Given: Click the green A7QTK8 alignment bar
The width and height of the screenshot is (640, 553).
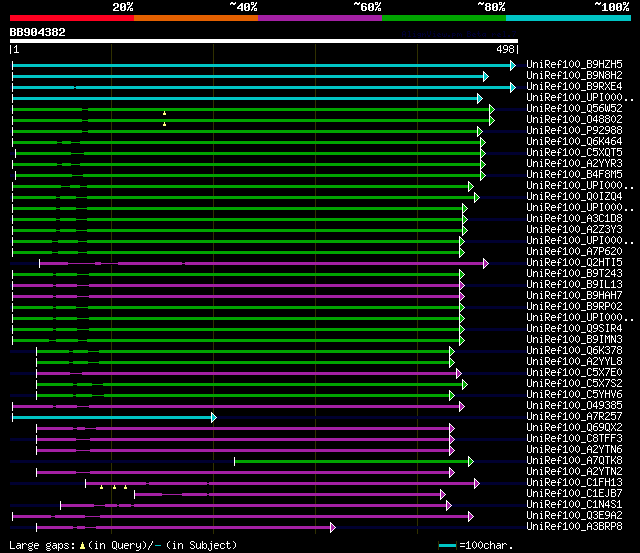Looking at the screenshot, I should (x=352, y=462).
